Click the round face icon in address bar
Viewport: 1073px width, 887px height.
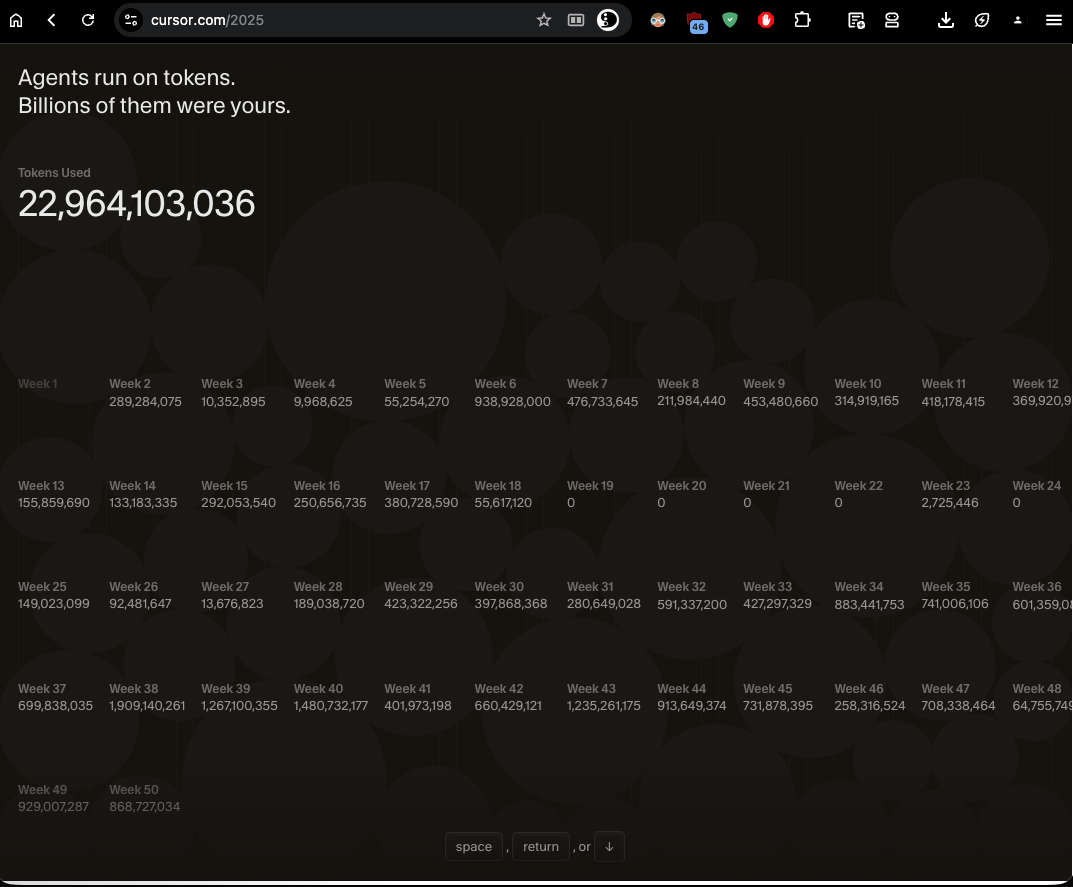click(x=608, y=20)
